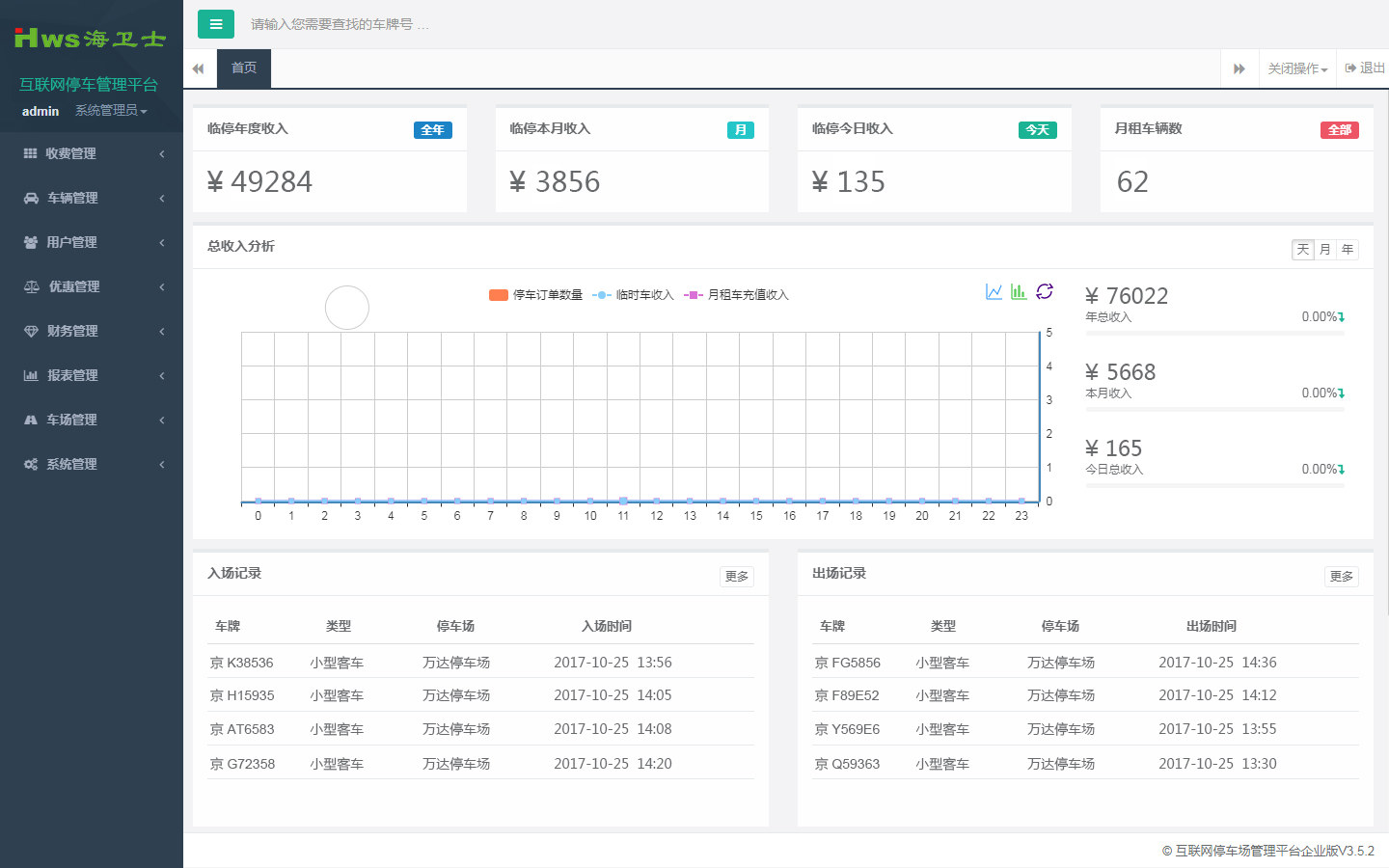1389x868 pixels.
Task: Click the hour 11 data point on chart
Action: 623,501
